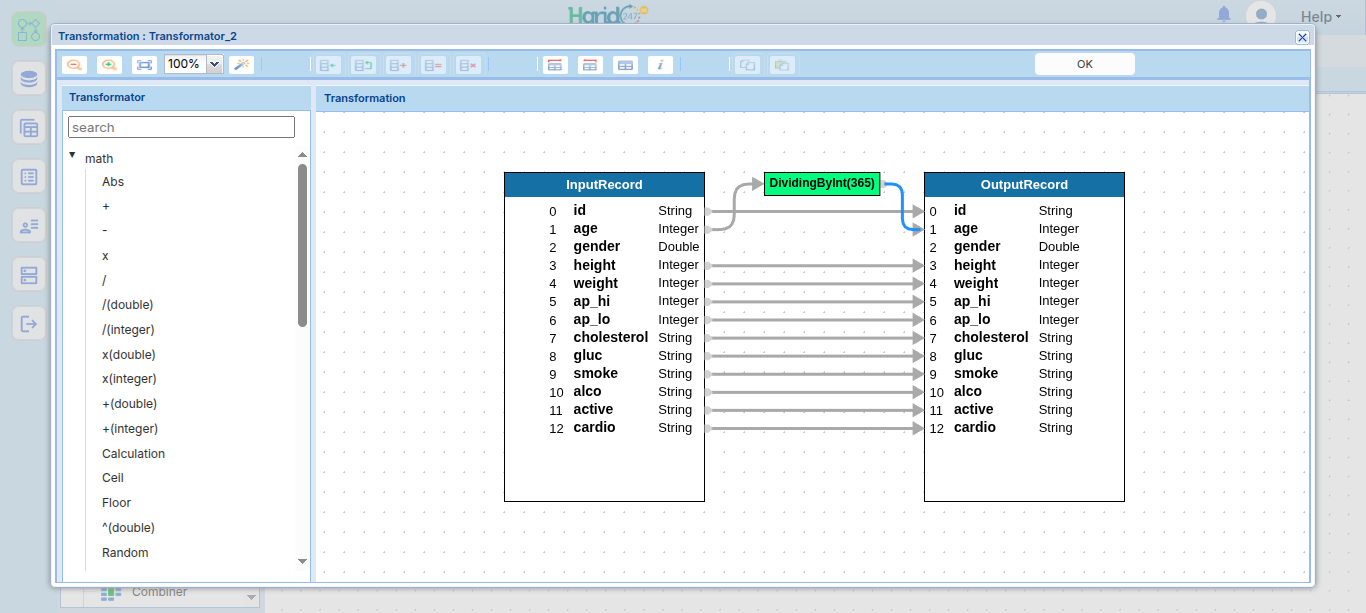The image size is (1366, 613).
Task: Select the +(double) function
Action: tap(130, 404)
